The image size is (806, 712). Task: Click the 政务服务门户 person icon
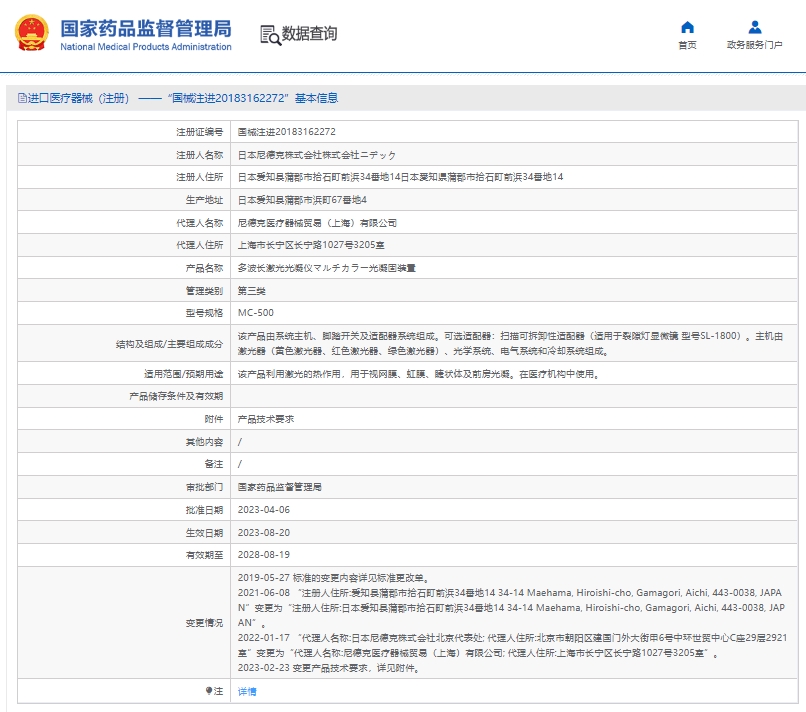pos(754,27)
